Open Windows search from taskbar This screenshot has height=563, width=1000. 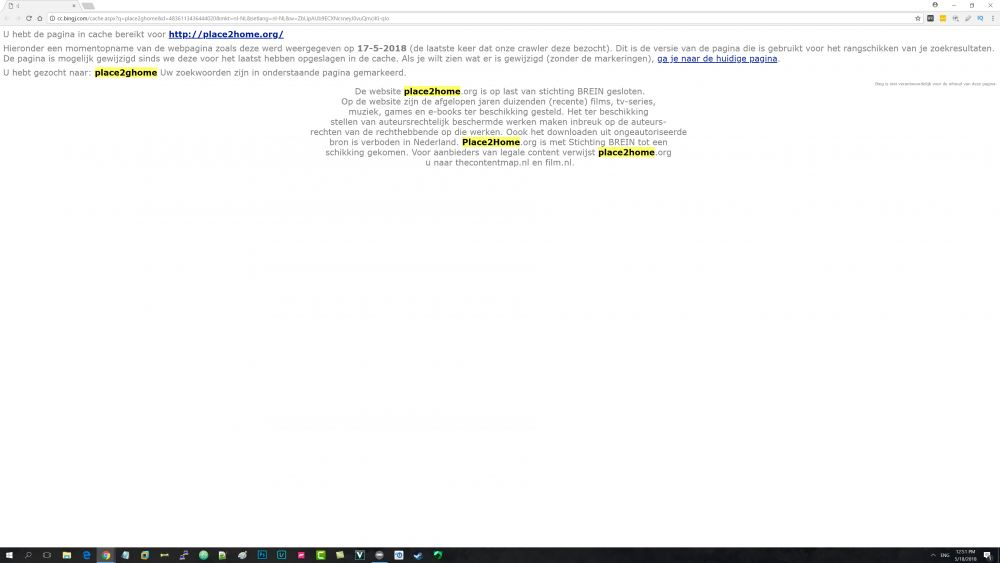[x=28, y=555]
